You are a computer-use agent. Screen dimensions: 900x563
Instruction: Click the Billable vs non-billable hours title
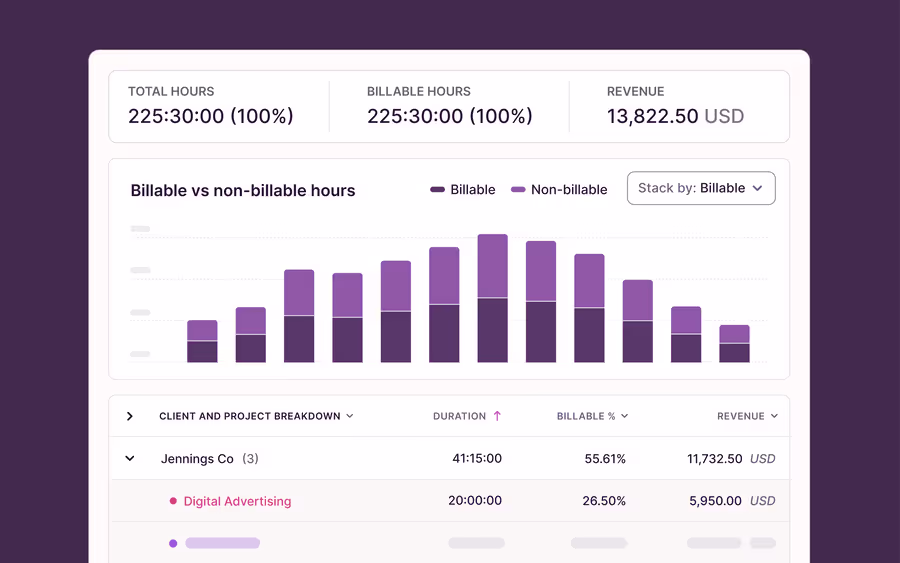point(243,191)
